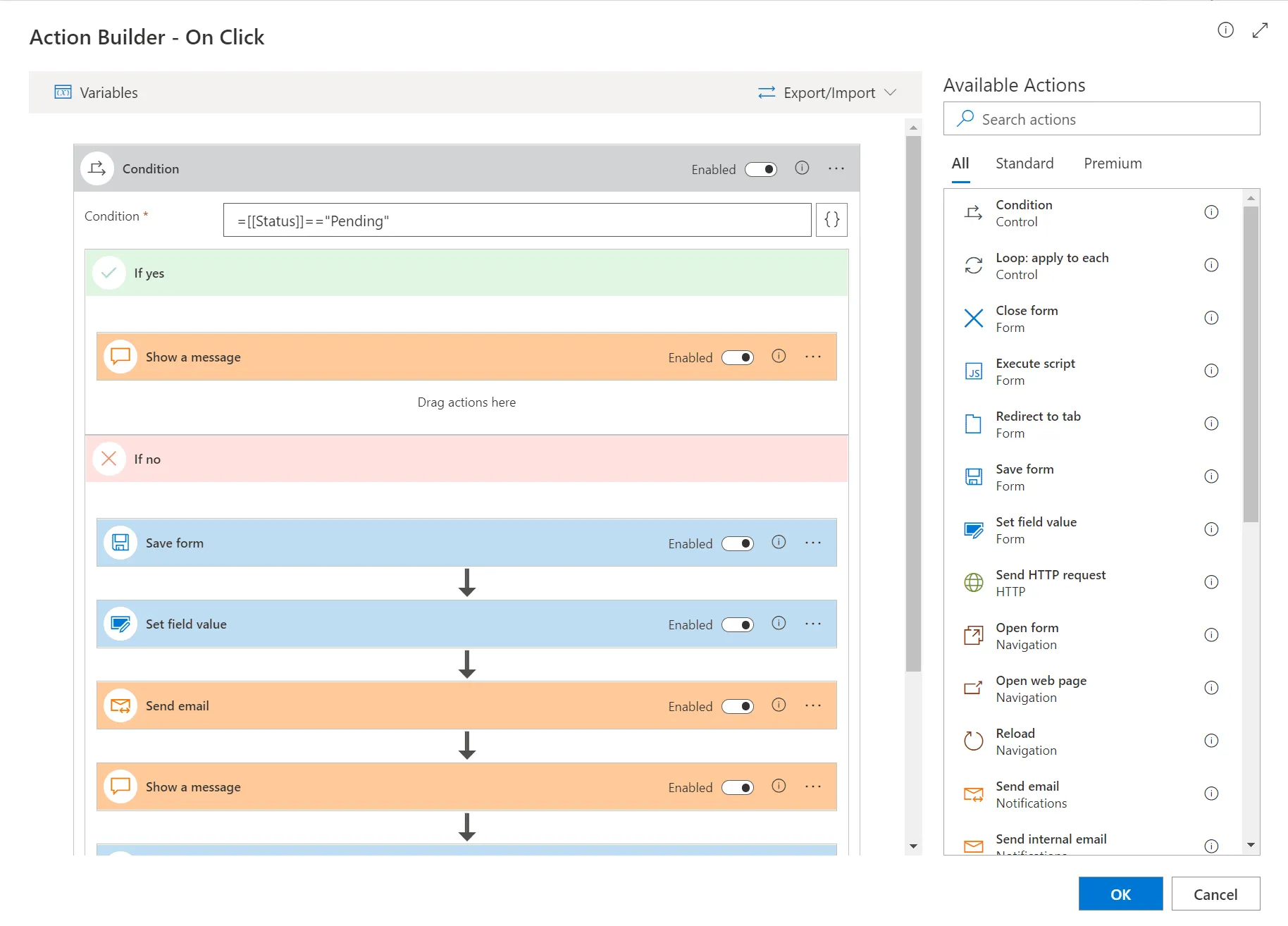Expand the dialog using the fullscreen arrows icon
Image resolution: width=1288 pixels, height=926 pixels.
coord(1260,30)
